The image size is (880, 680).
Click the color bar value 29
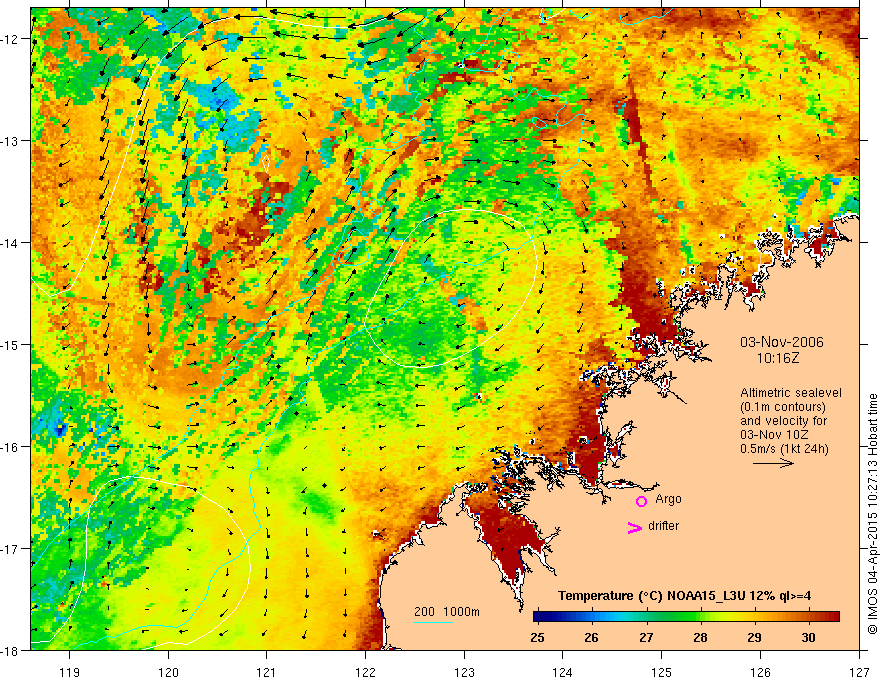754,638
